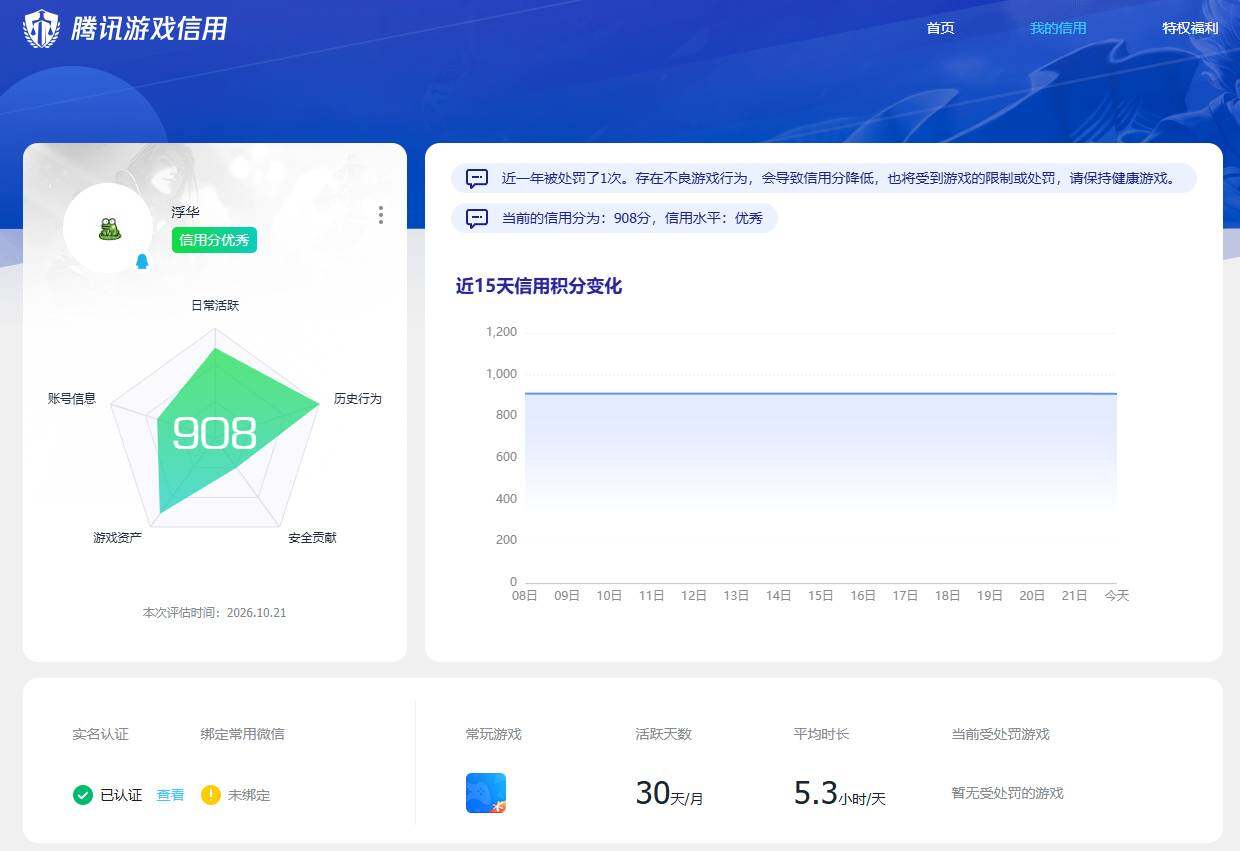
Task: Select the 我的信用 navigation tab
Action: [x=1058, y=28]
